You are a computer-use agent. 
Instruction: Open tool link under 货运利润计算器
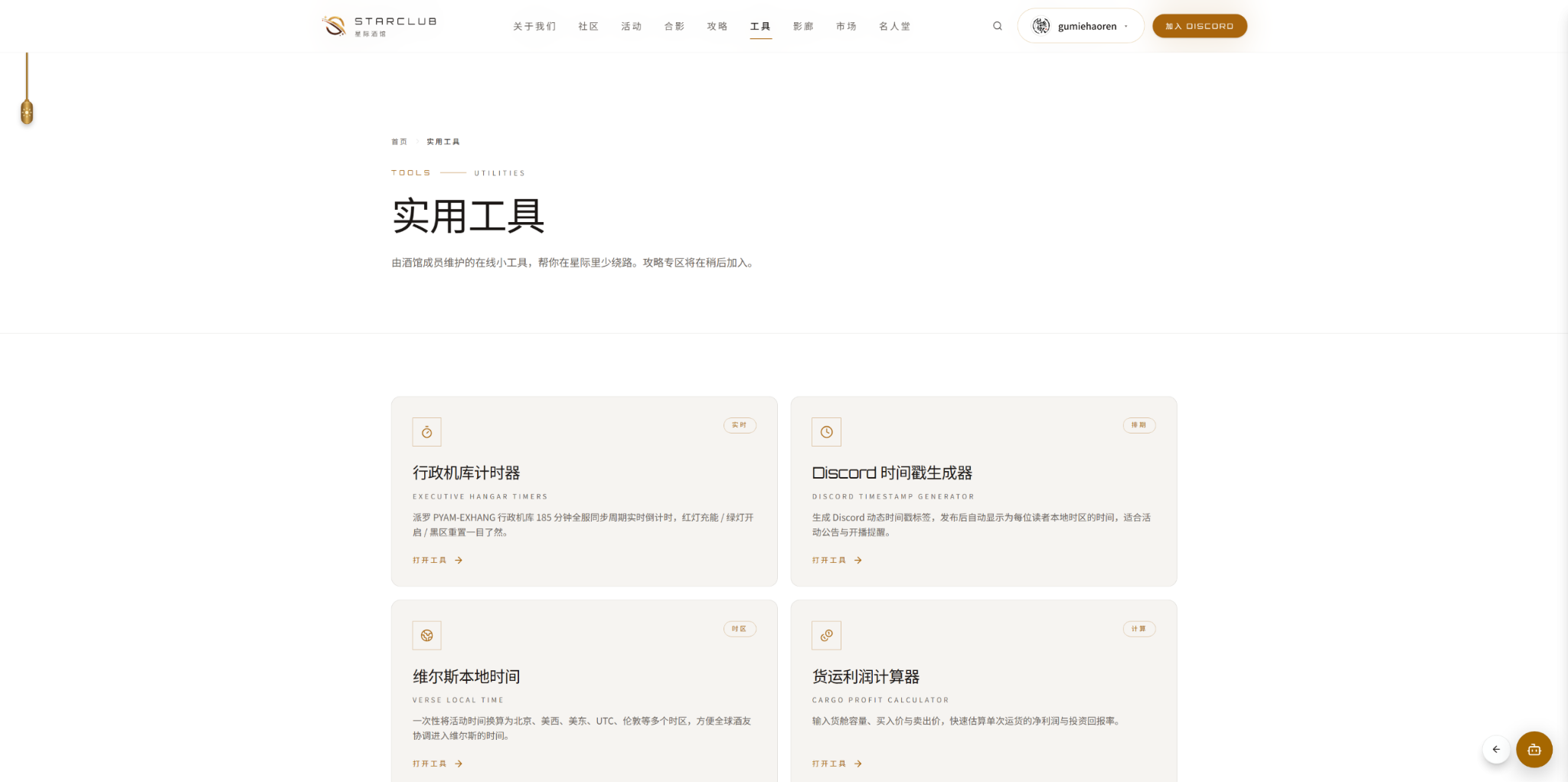[838, 764]
